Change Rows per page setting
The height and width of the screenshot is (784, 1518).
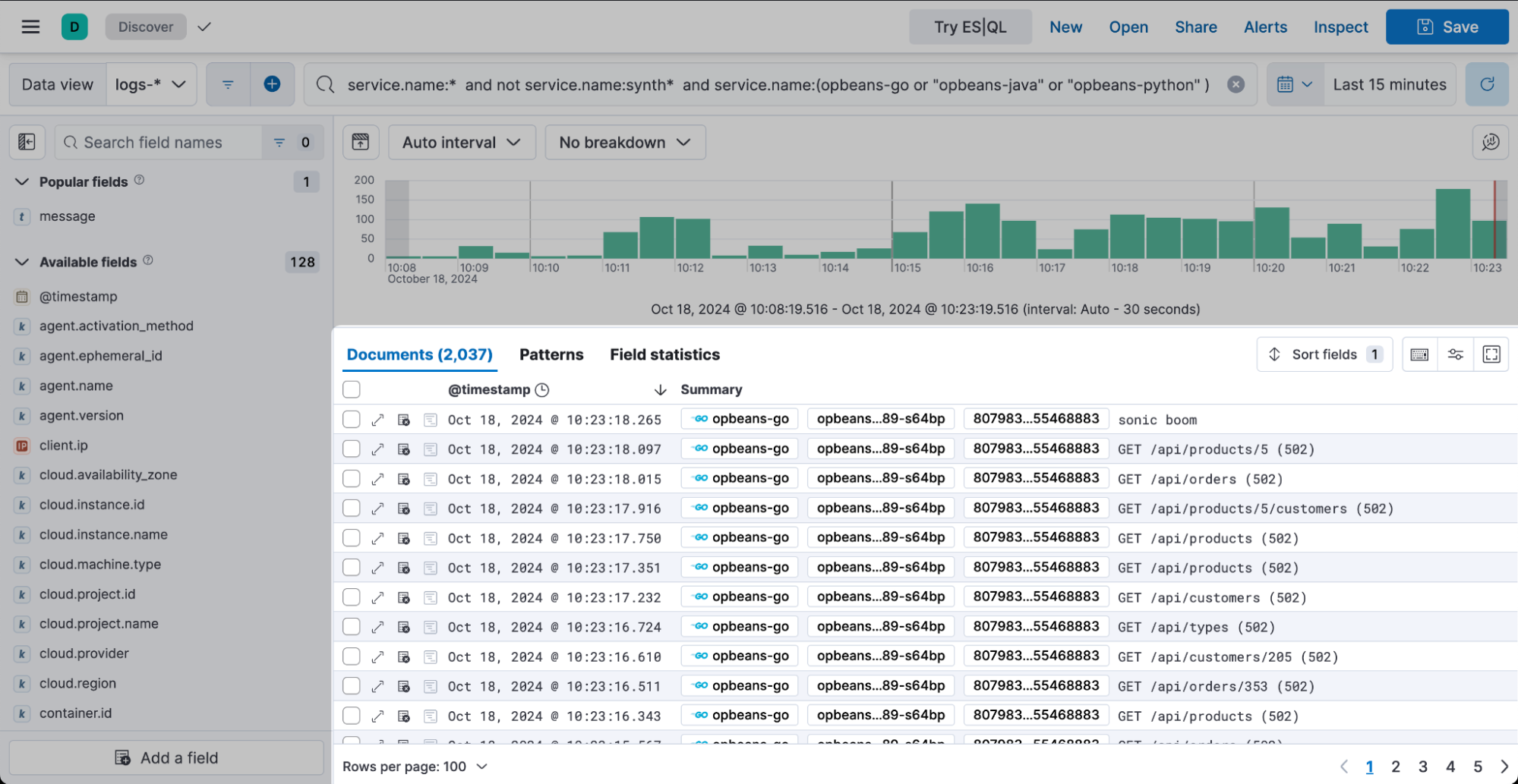415,767
